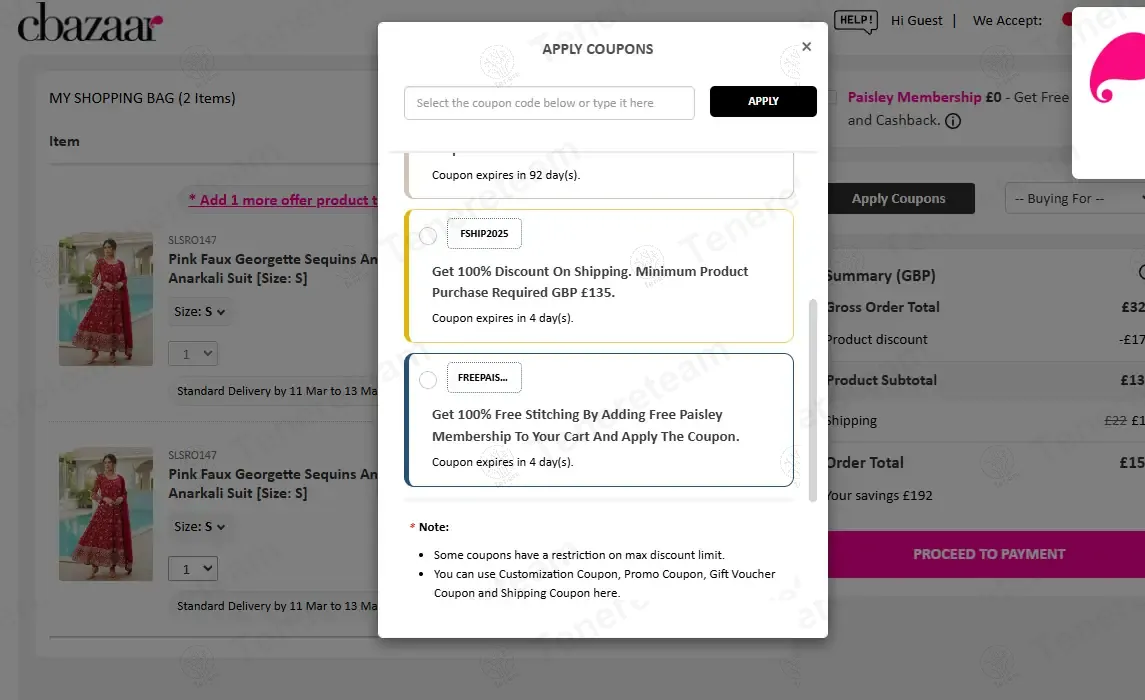The height and width of the screenshot is (700, 1145).
Task: Open second item's quantity dropdown
Action: click(193, 569)
